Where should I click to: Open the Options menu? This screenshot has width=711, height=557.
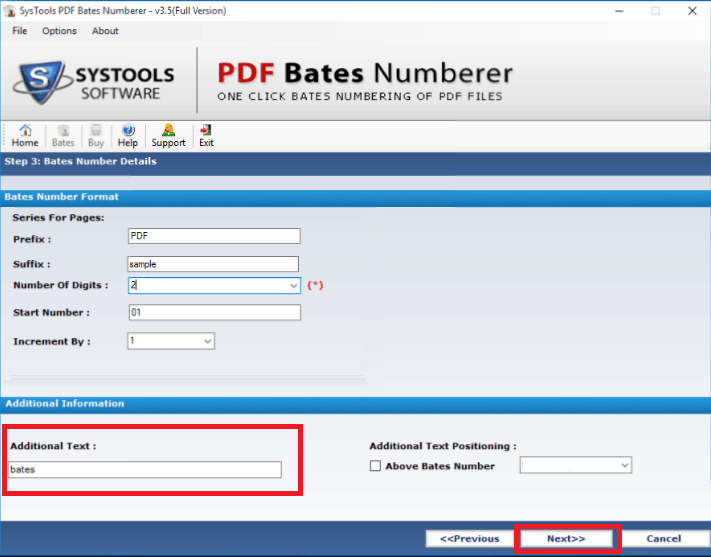point(59,31)
